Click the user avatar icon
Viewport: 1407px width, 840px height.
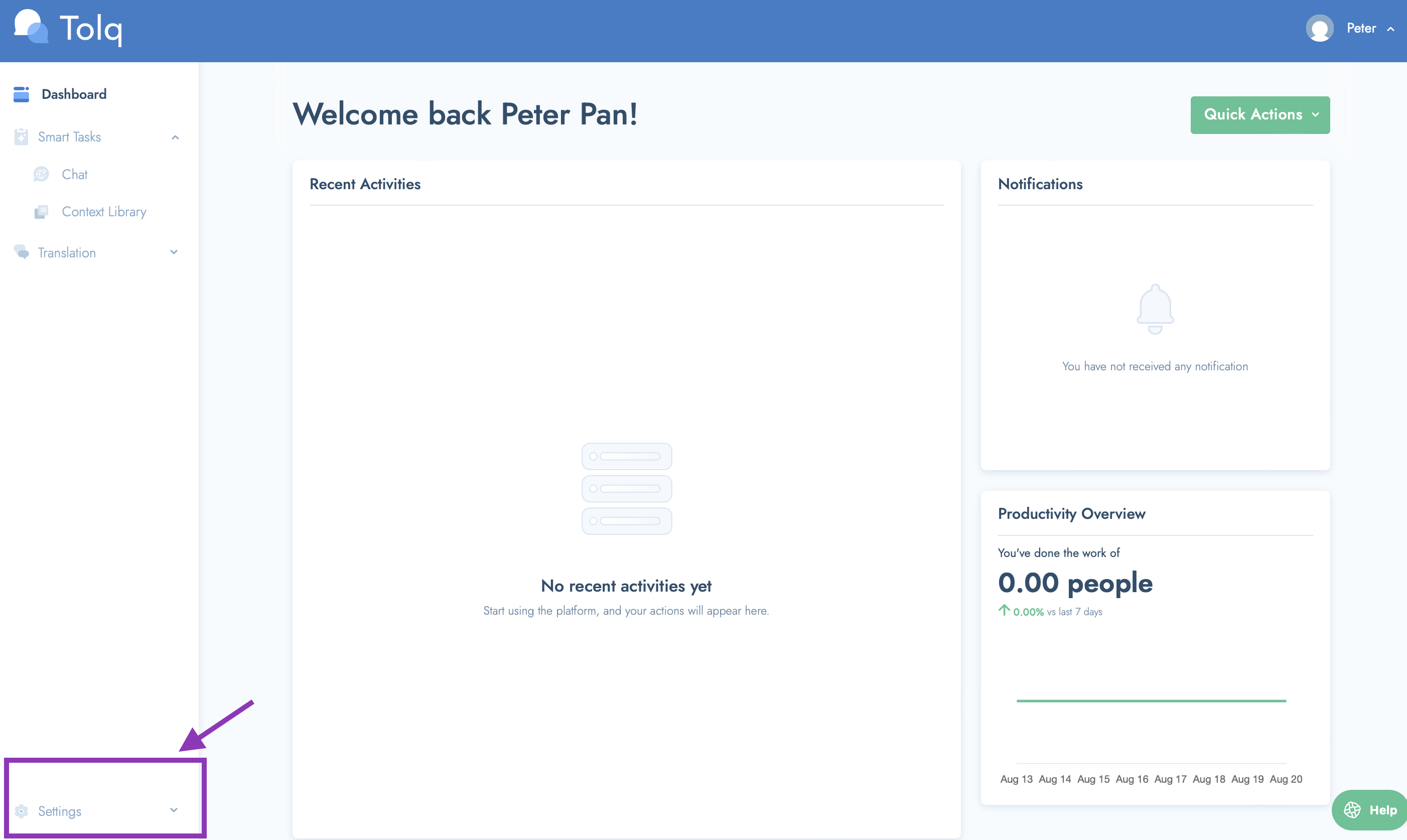tap(1319, 28)
